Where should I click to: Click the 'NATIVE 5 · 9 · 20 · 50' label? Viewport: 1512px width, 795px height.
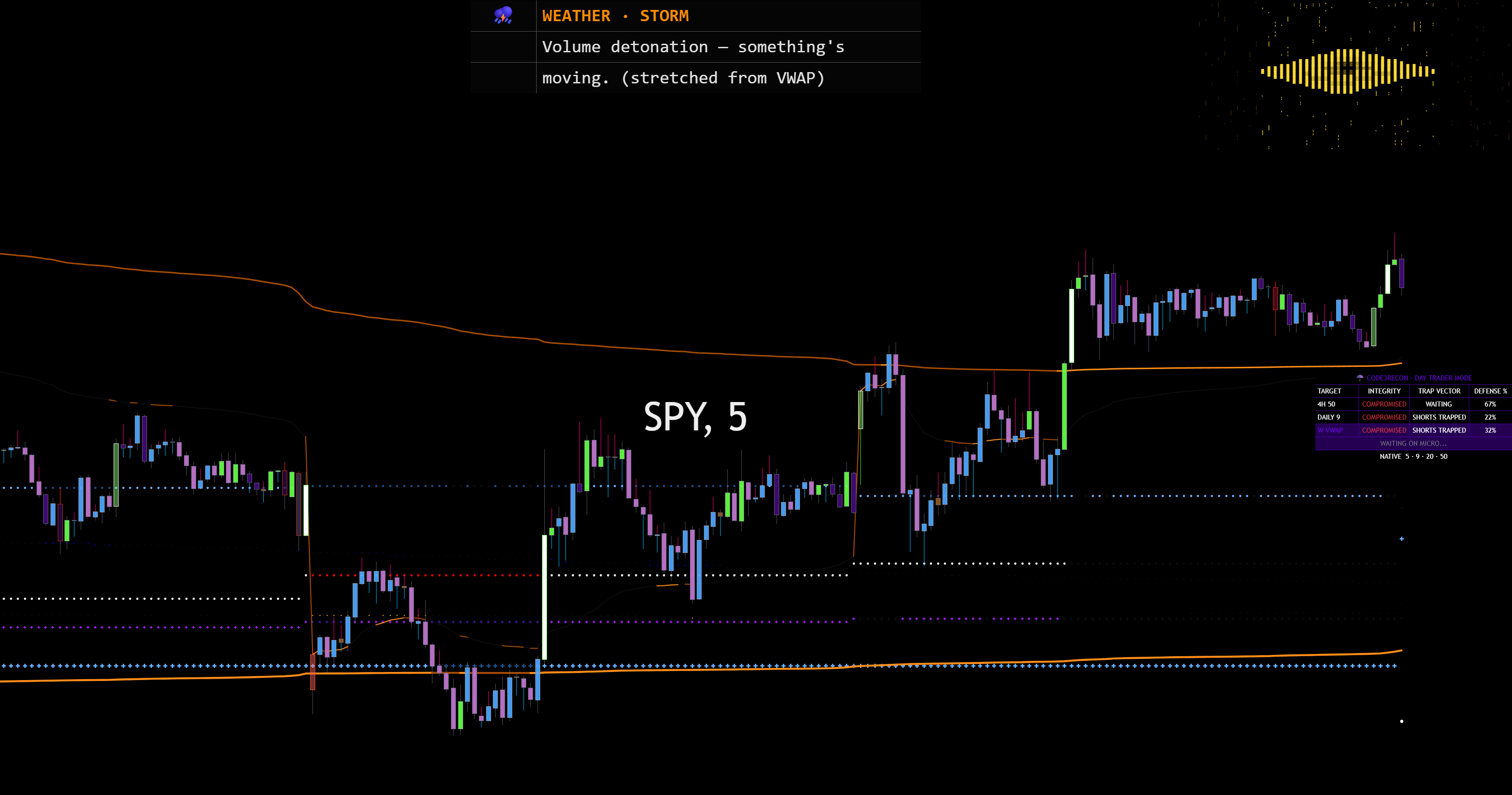tap(1413, 457)
